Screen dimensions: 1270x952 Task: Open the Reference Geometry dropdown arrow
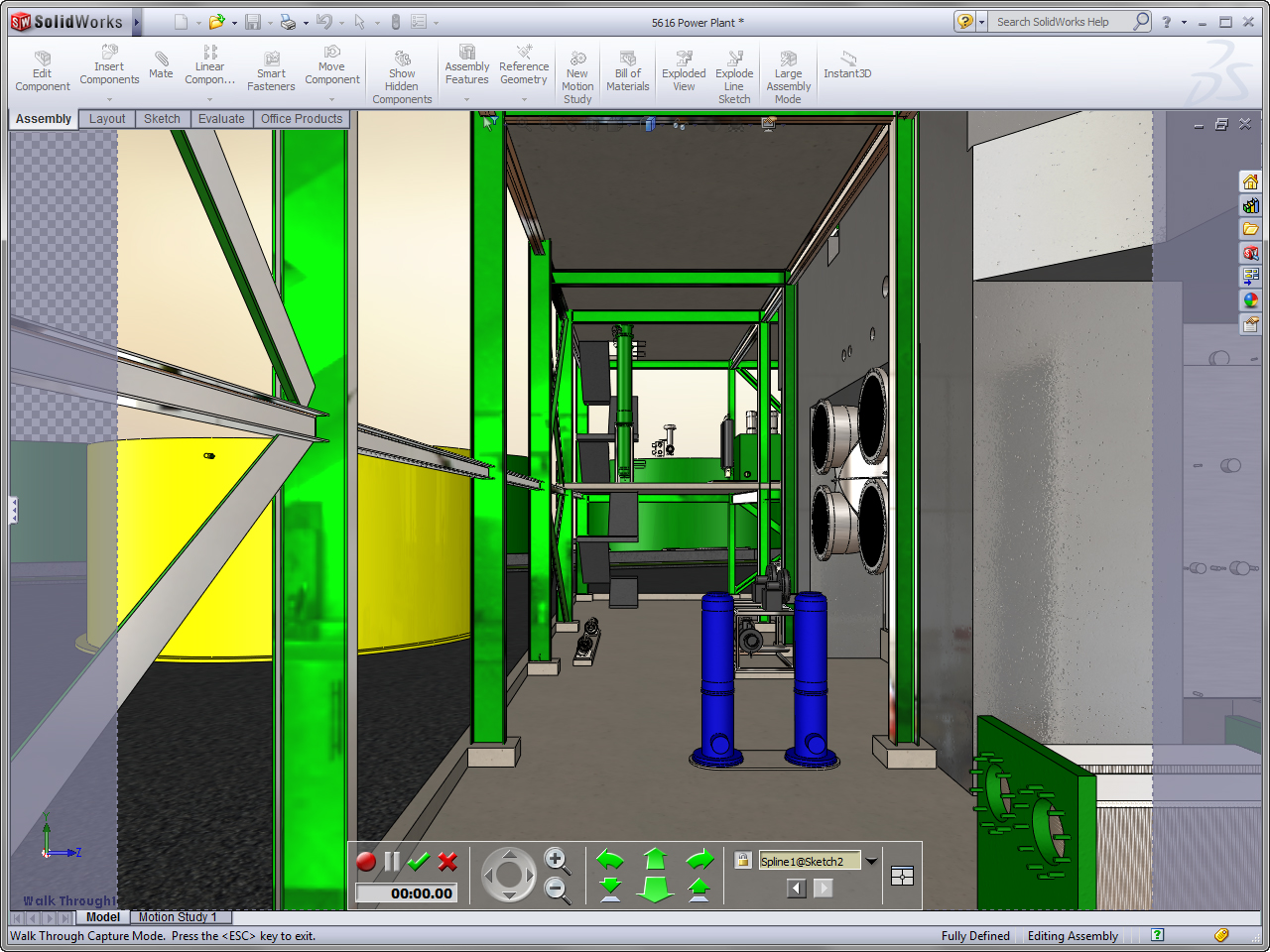click(524, 99)
